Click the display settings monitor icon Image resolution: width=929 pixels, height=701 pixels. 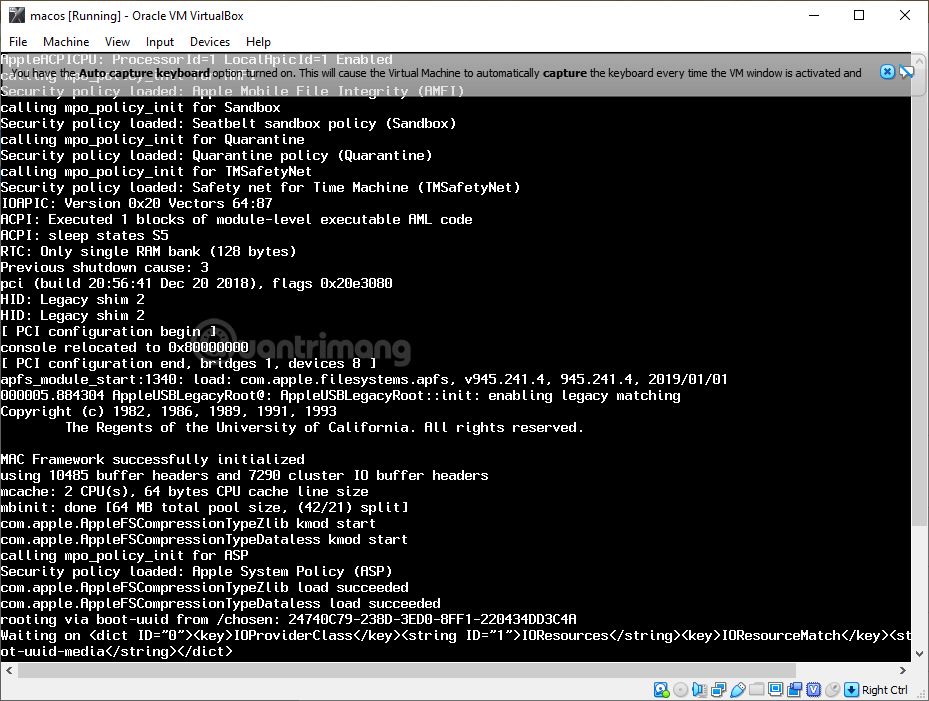pyautogui.click(x=775, y=690)
